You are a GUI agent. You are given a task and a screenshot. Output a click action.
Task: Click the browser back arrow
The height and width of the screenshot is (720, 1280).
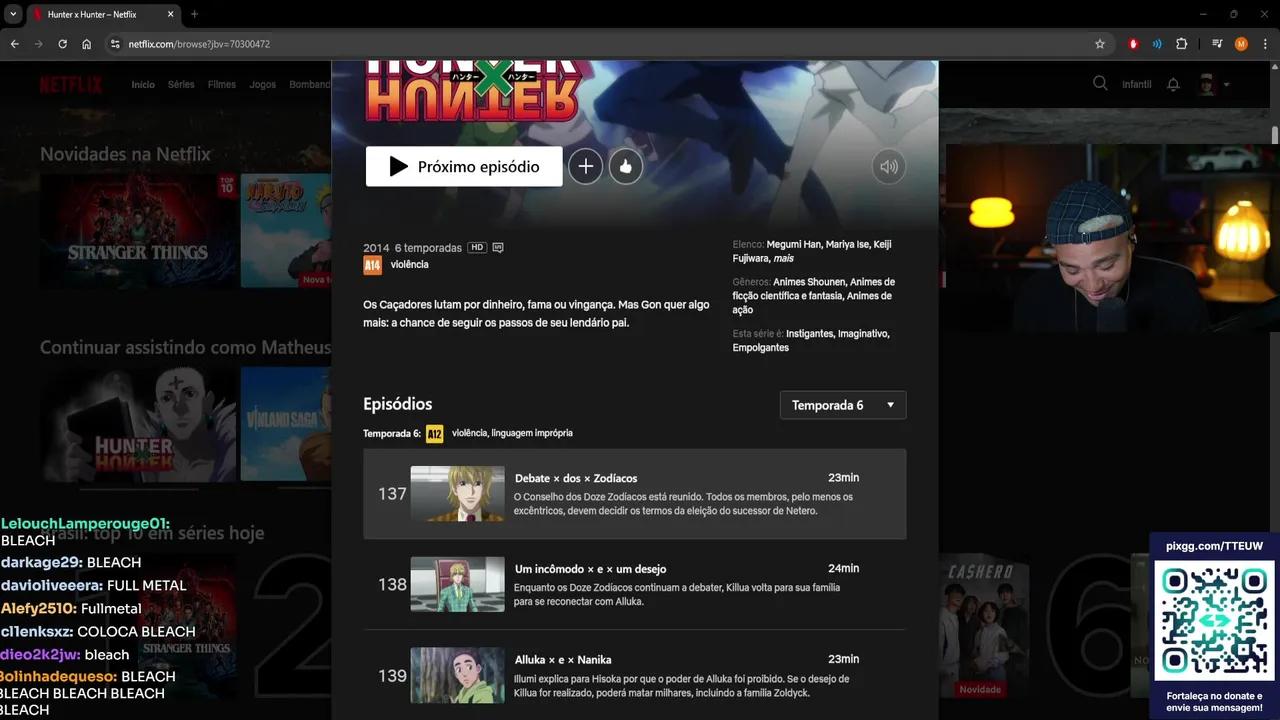14,44
